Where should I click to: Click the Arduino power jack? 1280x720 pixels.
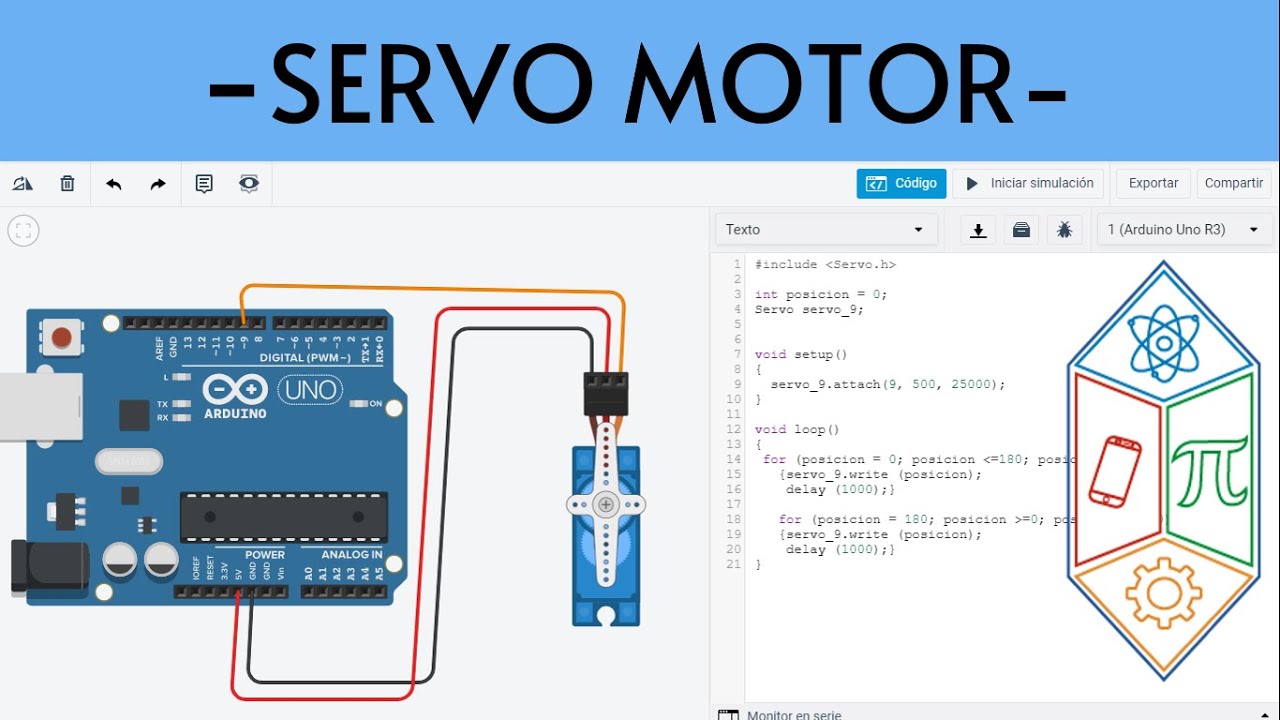tap(48, 568)
